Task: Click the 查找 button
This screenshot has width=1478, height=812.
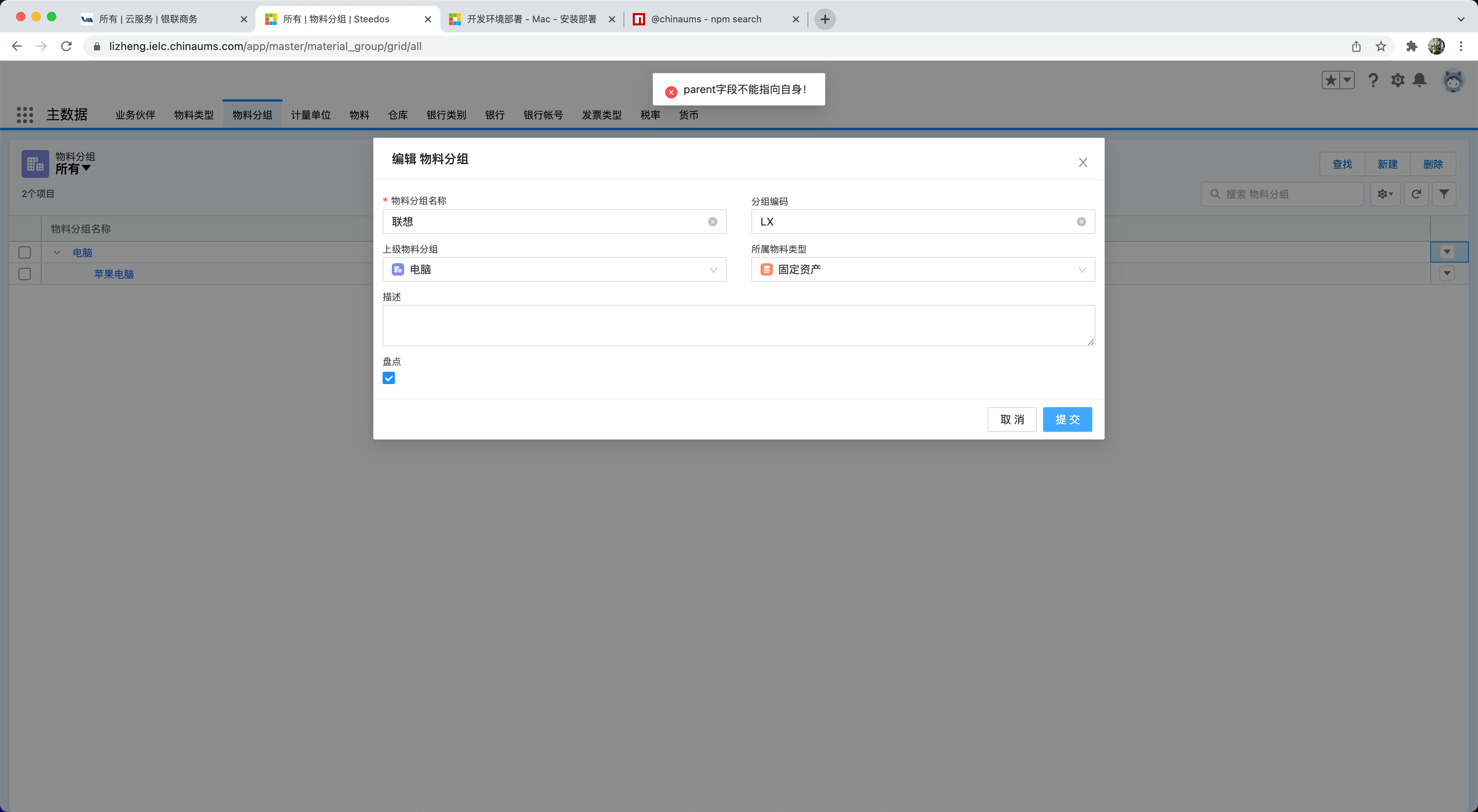Action: point(1342,164)
